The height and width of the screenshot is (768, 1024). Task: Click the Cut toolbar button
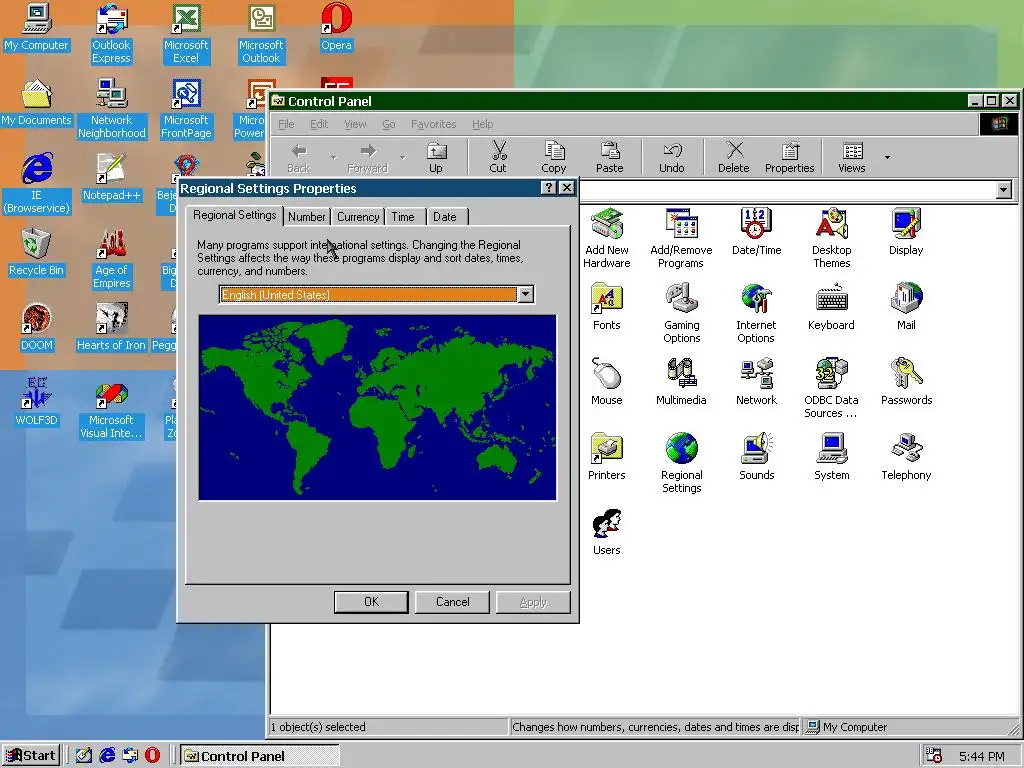point(498,157)
